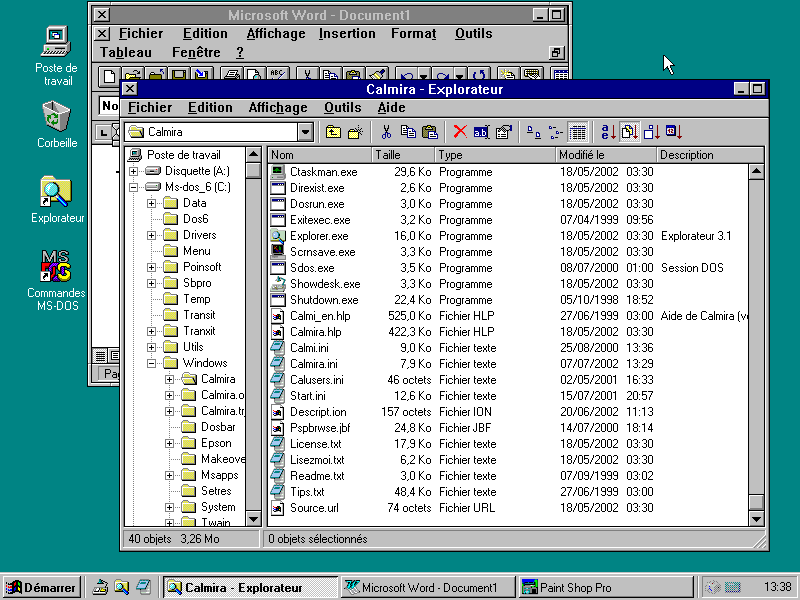This screenshot has height=600, width=800.
Task: Cut selection with Explorateur scissors icon
Action: click(x=386, y=132)
